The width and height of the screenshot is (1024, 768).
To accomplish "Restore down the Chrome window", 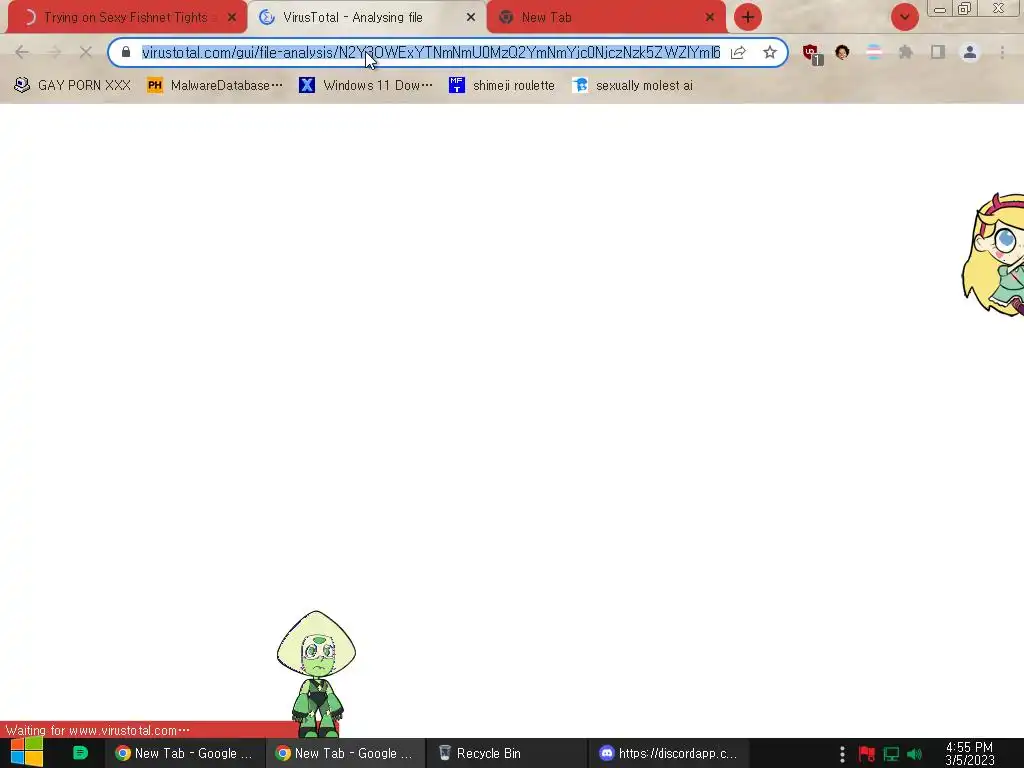I will (964, 8).
